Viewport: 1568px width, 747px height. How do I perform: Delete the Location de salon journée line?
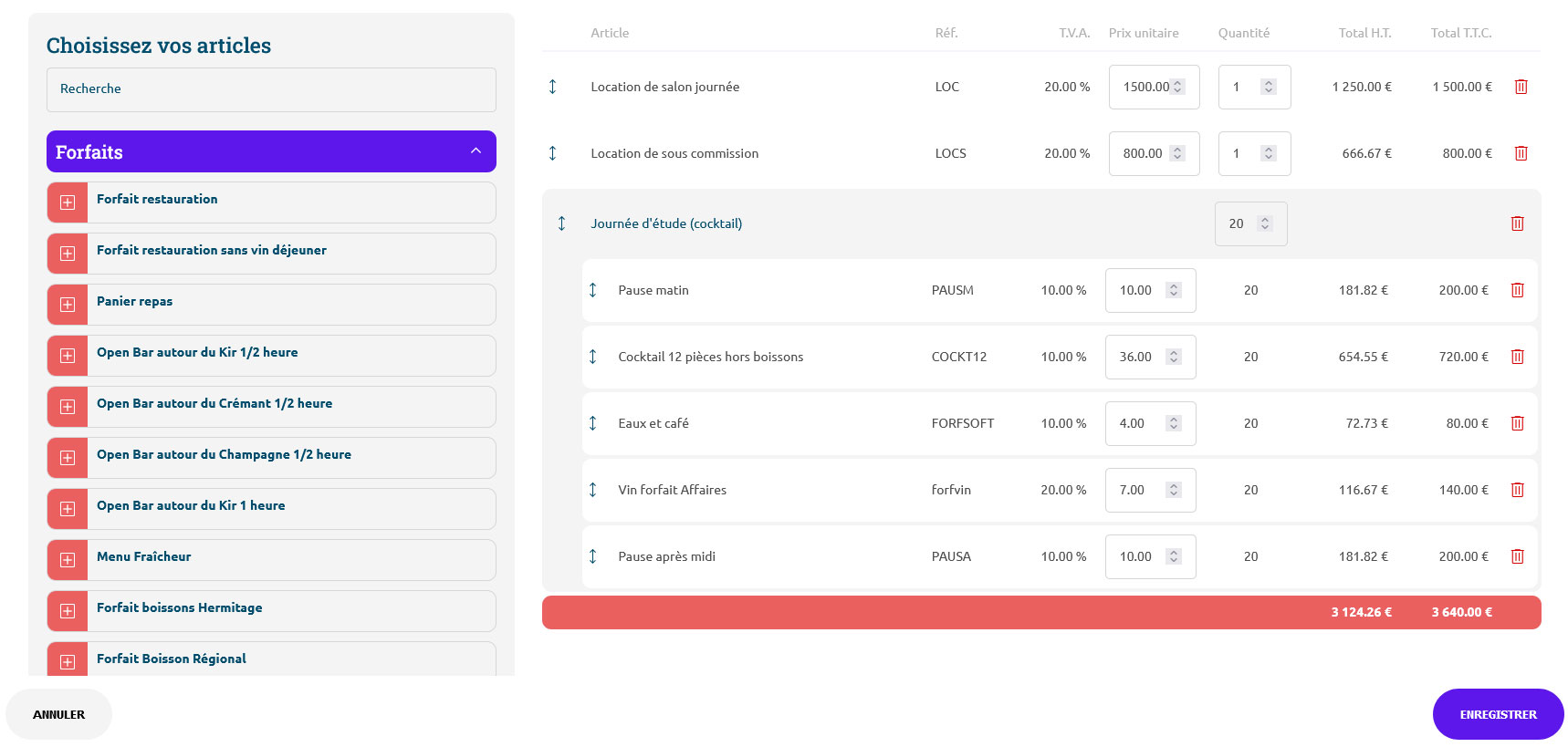(x=1521, y=87)
